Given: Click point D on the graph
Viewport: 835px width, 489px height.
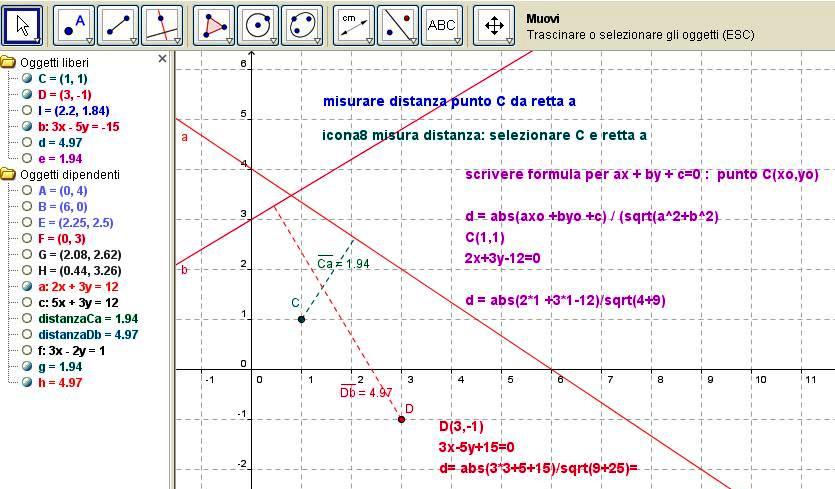Looking at the screenshot, I should coord(402,420).
